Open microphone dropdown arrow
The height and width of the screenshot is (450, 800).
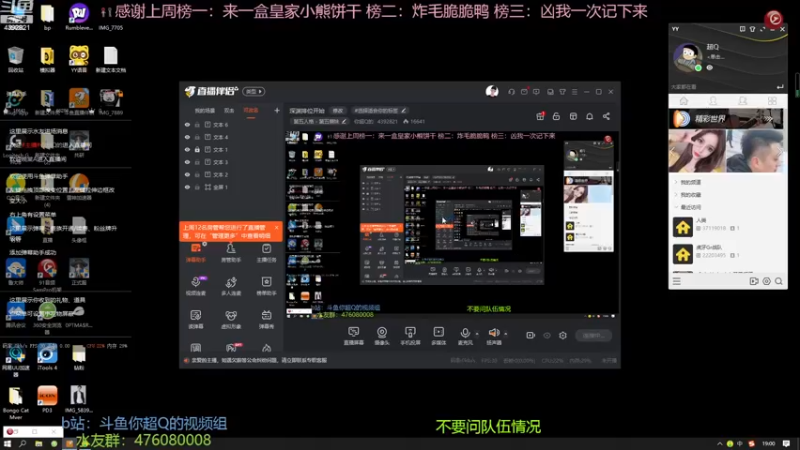[x=477, y=334]
